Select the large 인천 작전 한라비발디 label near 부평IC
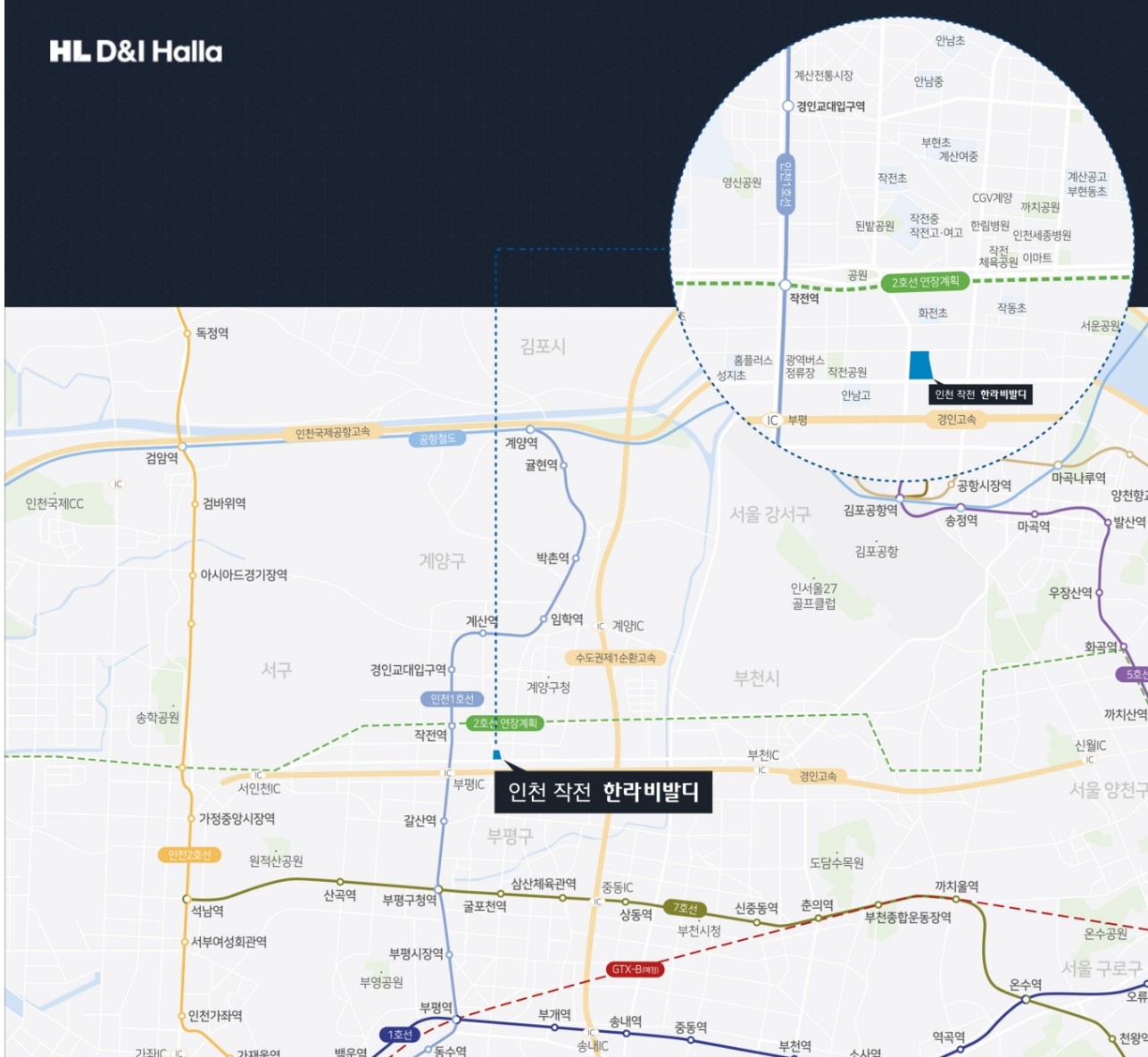The height and width of the screenshot is (1057, 1148). coord(603,792)
